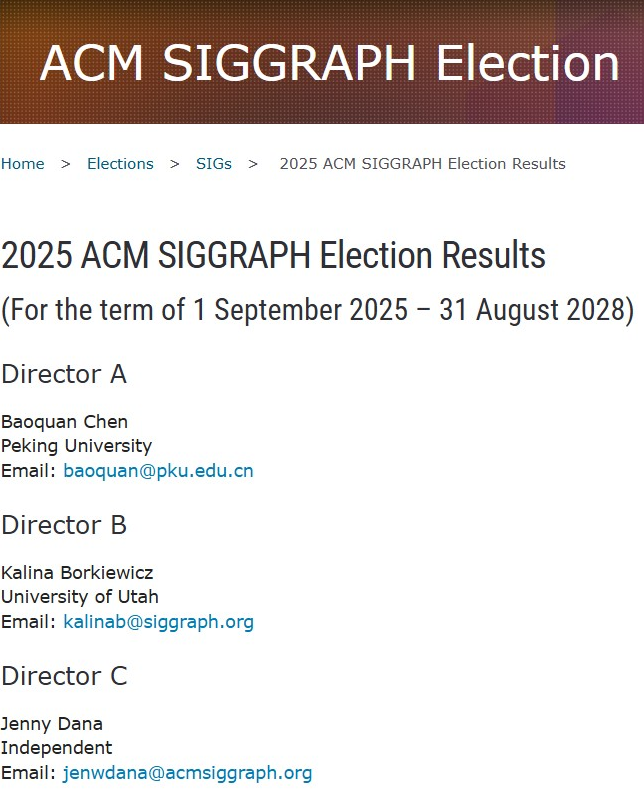Click the University of Utah affiliation text
Viewport: 644px width, 792px height.
pyautogui.click(x=80, y=597)
